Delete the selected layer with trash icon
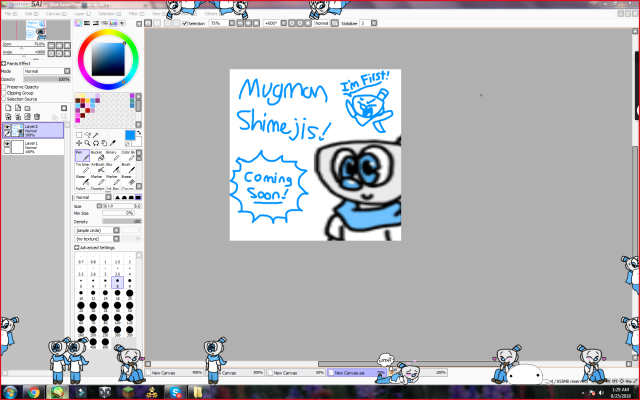Viewport: 640px width, 400px height. click(x=37, y=117)
